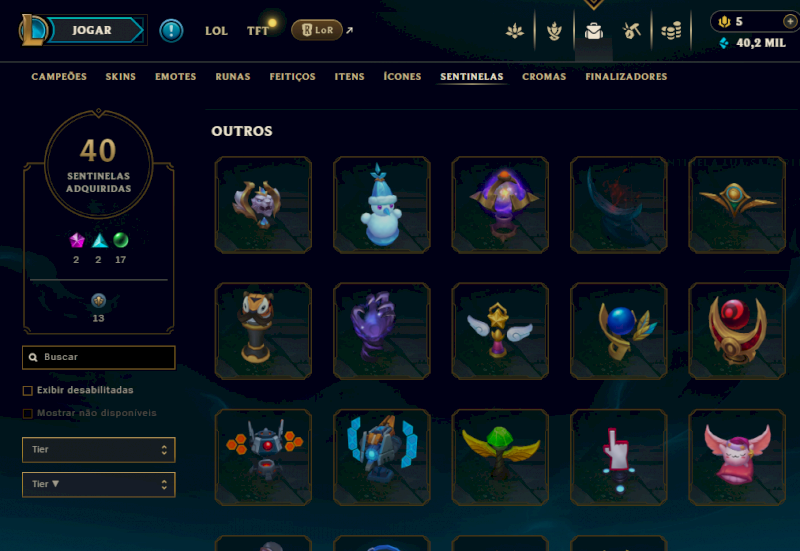Click the Profile emblem icon in the top bar
The width and height of the screenshot is (800, 551).
[514, 32]
